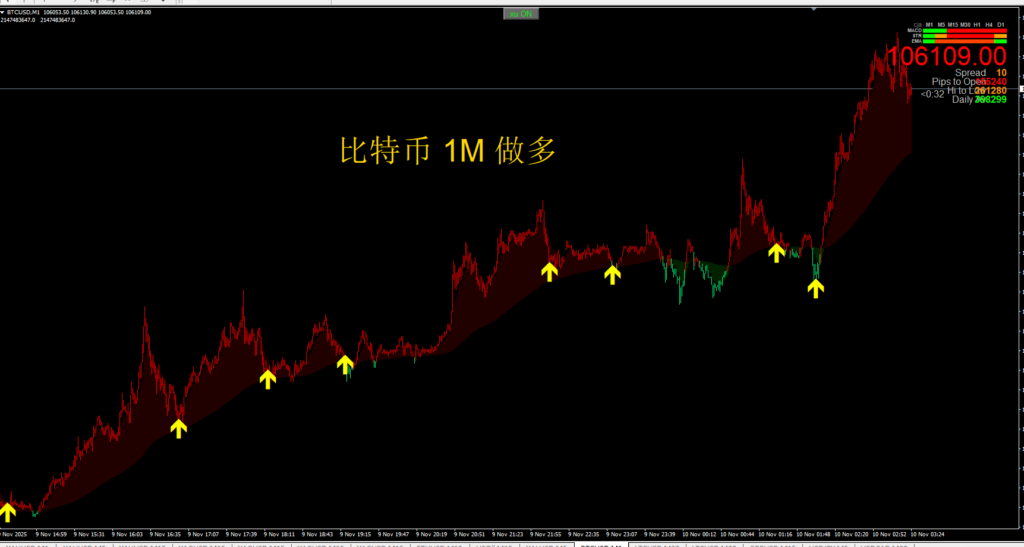Click the "<0:32" candle countdown timer
The width and height of the screenshot is (1024, 547).
pyautogui.click(x=932, y=94)
